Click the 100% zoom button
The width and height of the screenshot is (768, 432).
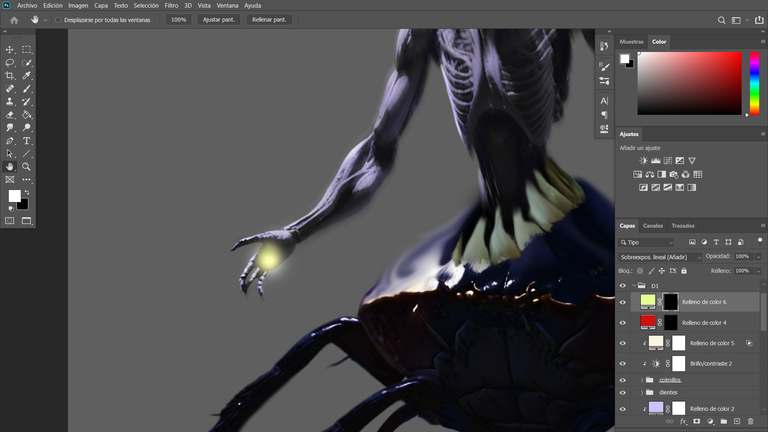[178, 20]
